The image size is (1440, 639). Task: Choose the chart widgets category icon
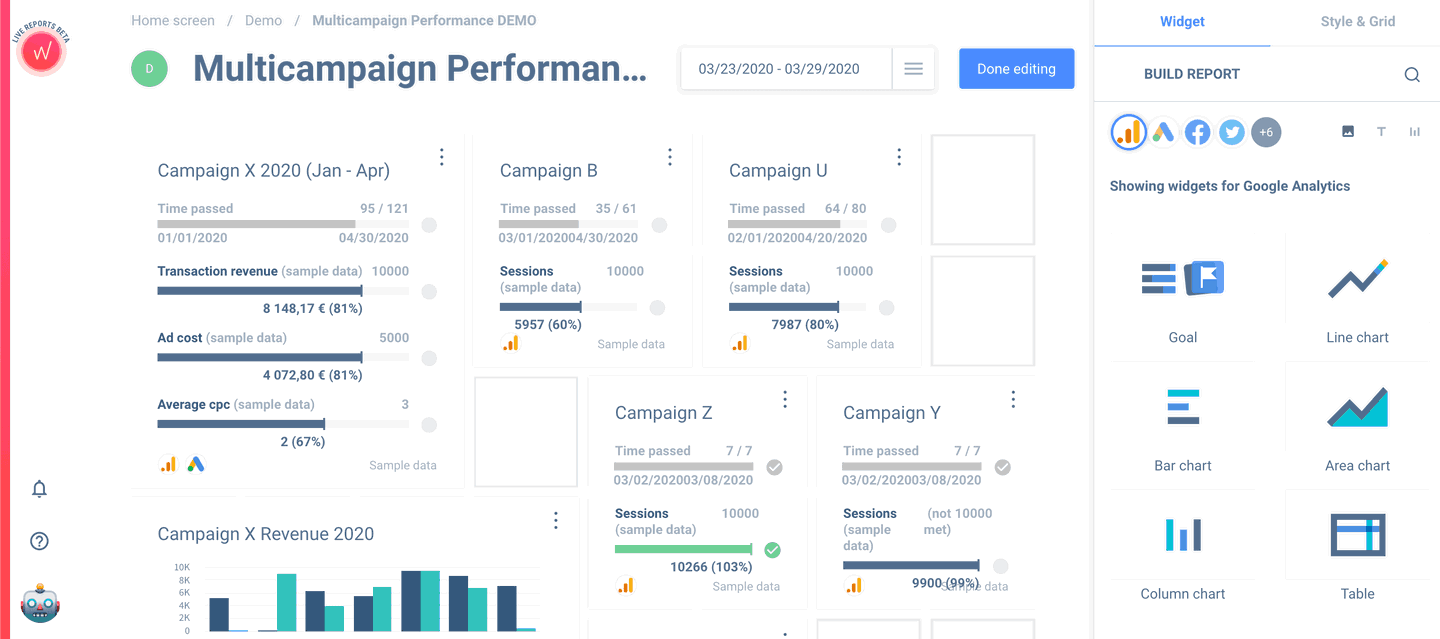1414,131
